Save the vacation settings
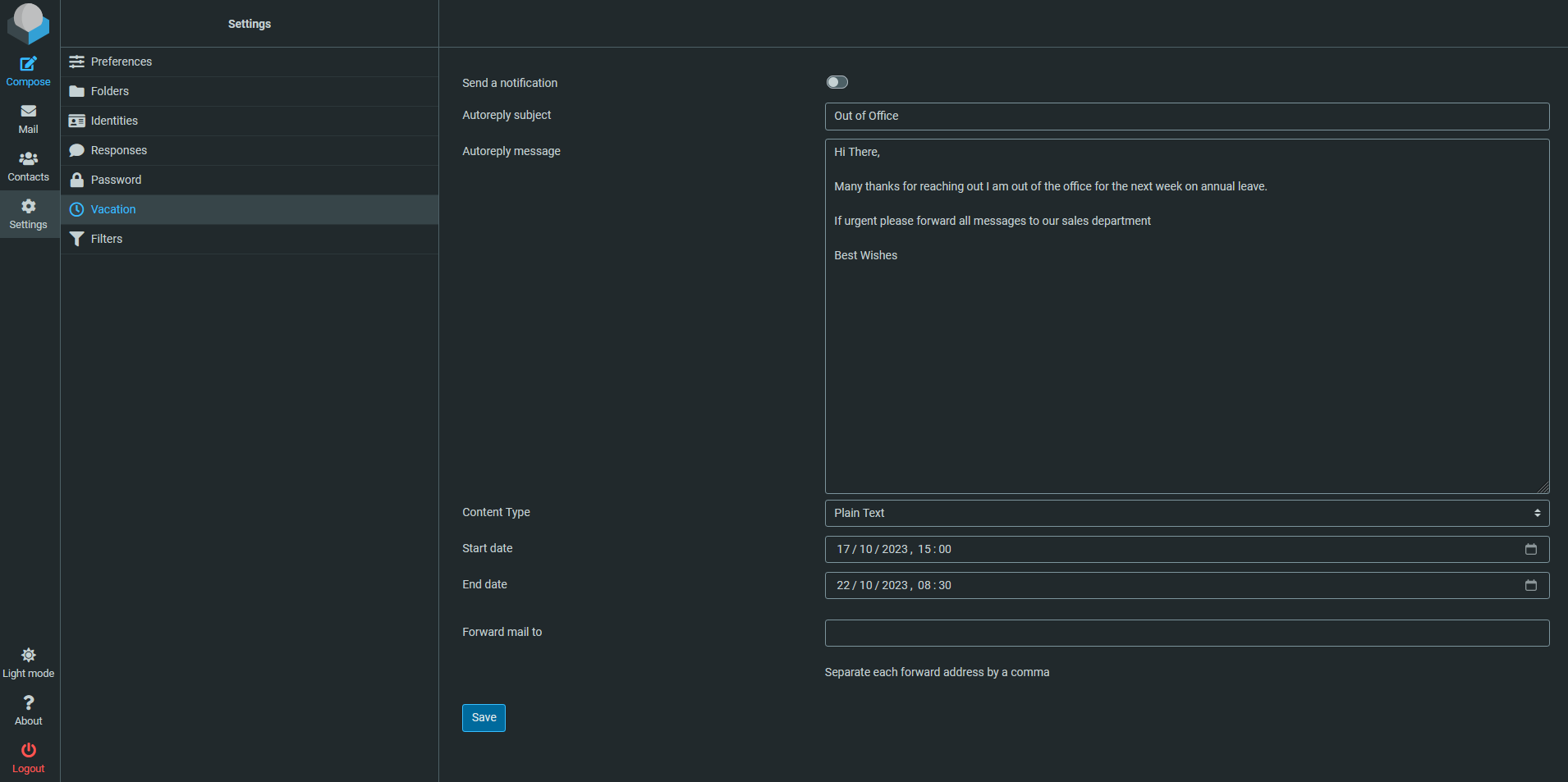Screen dimensions: 1568x782 pos(484,717)
